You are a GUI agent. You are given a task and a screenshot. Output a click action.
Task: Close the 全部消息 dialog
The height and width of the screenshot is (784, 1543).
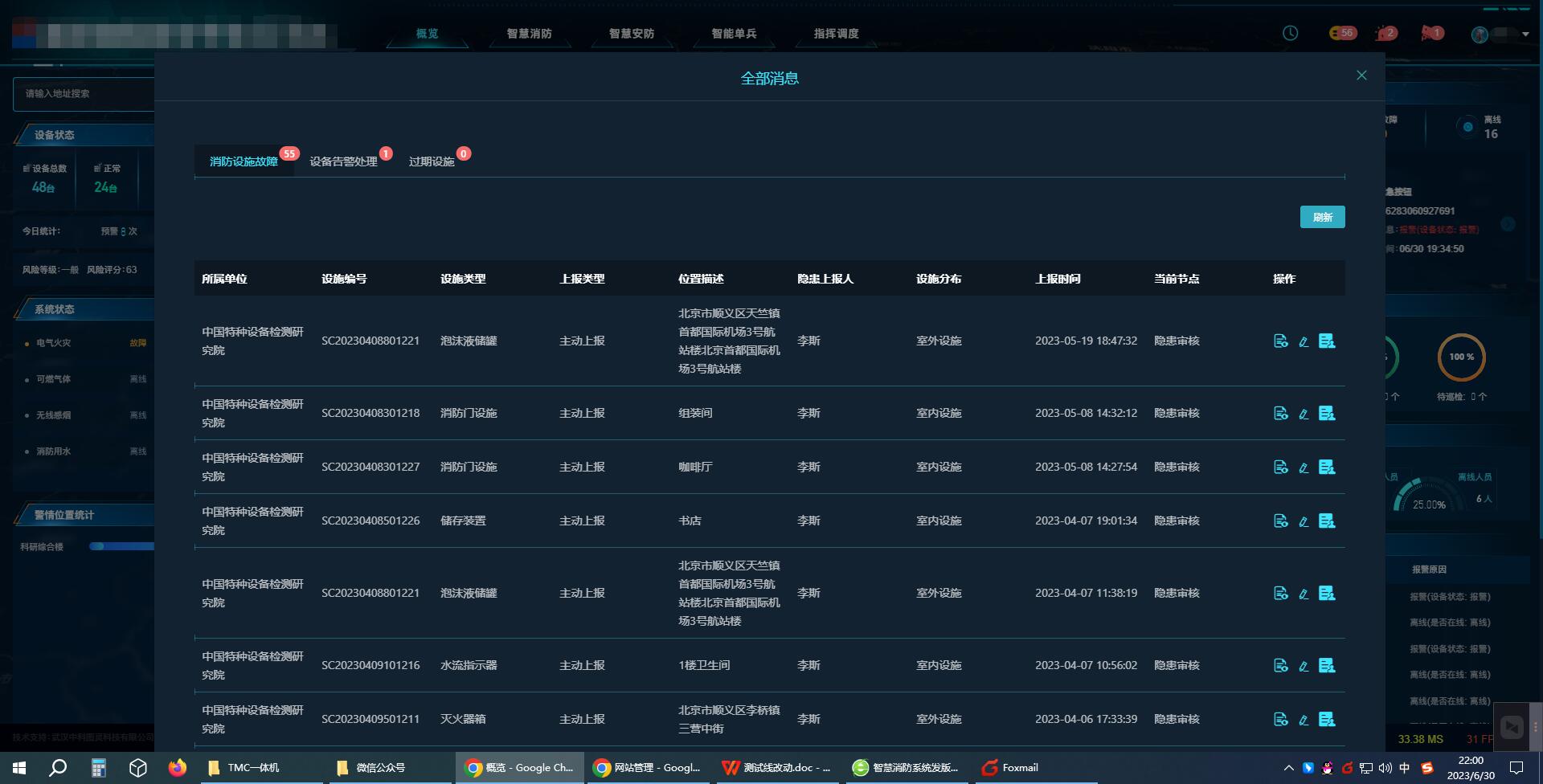1361,76
